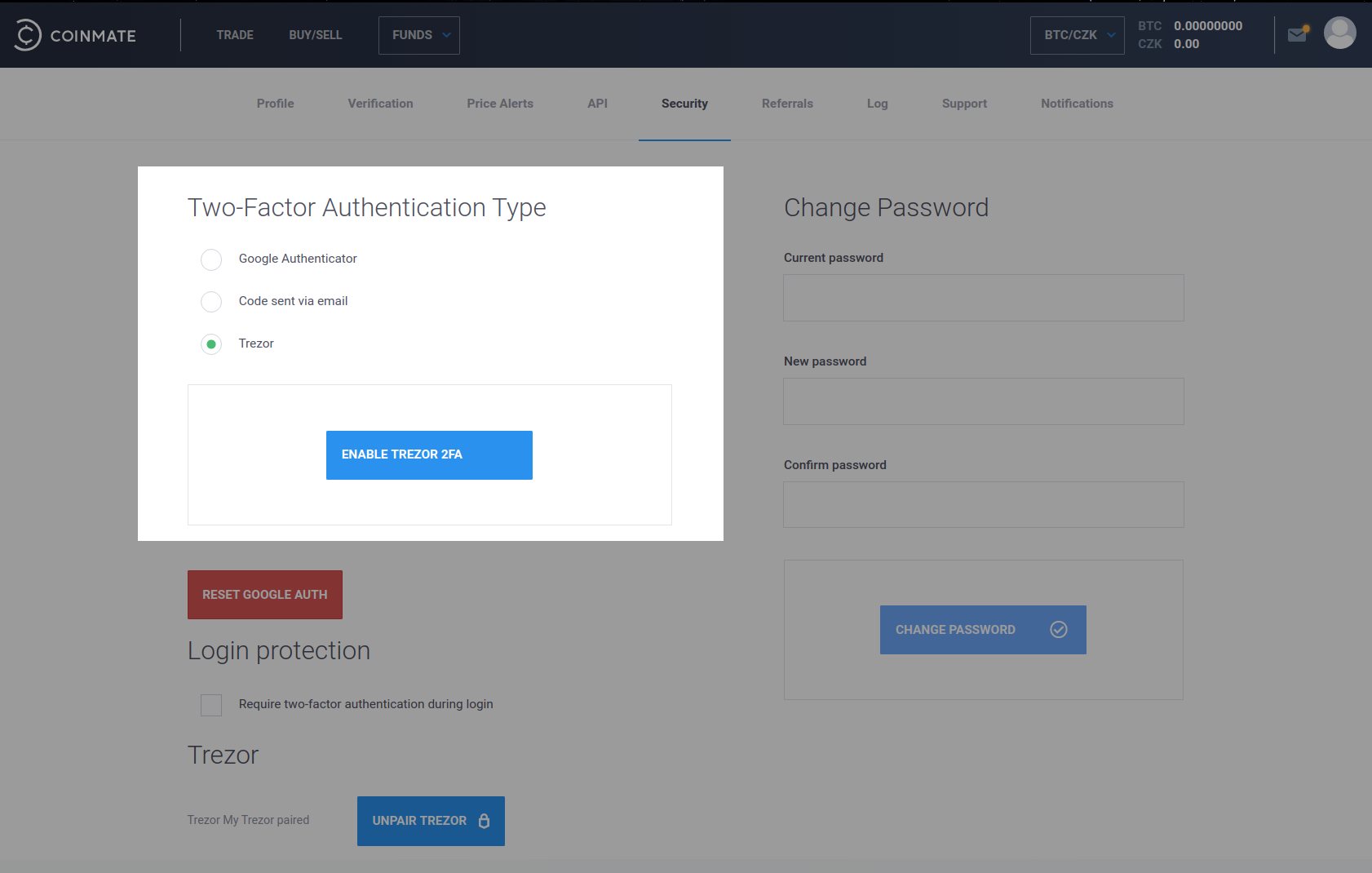Click checkmark icon on Change Password button
This screenshot has height=873, width=1372.
click(1059, 629)
